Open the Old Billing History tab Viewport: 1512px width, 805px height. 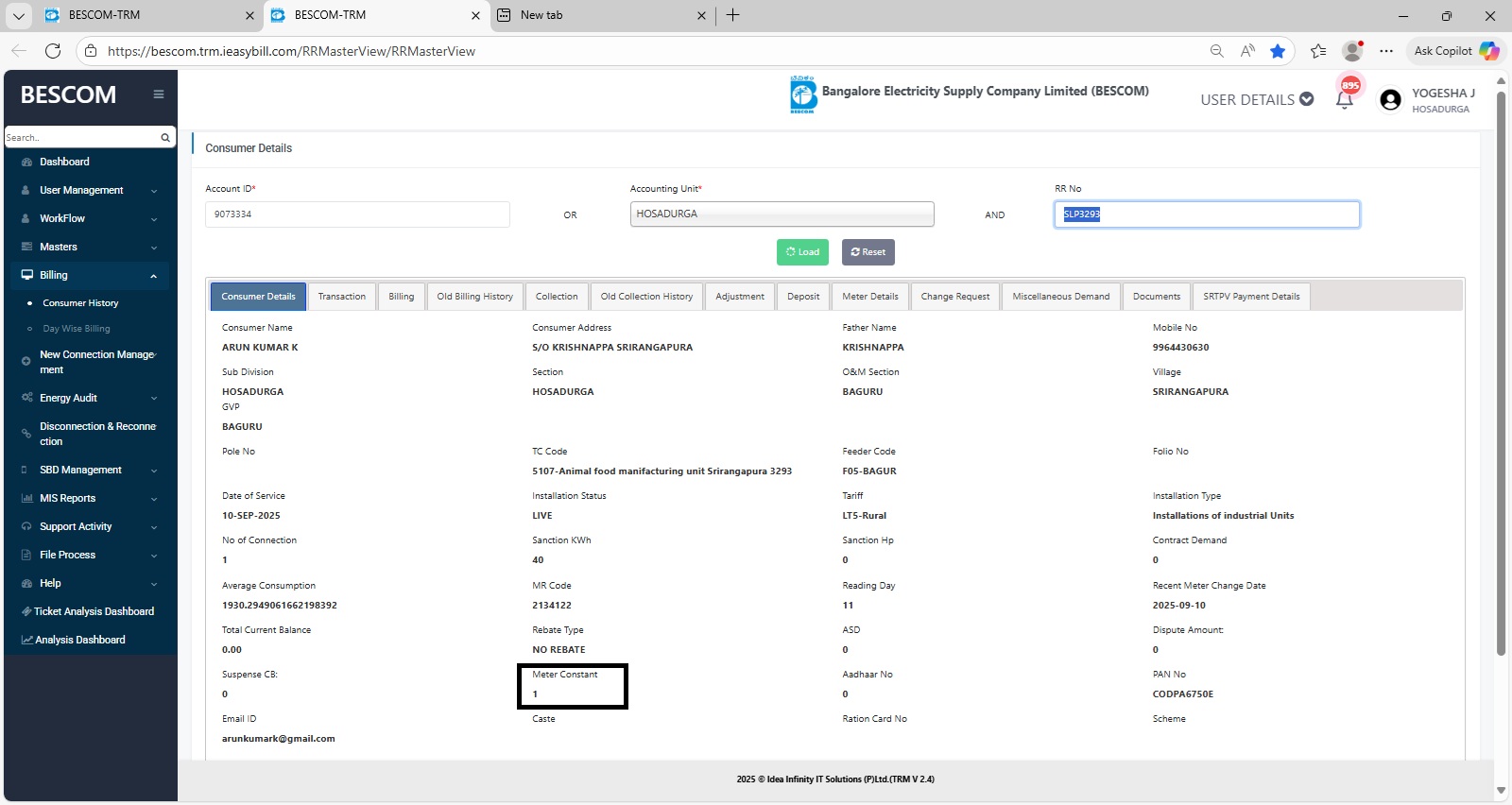pyautogui.click(x=474, y=297)
